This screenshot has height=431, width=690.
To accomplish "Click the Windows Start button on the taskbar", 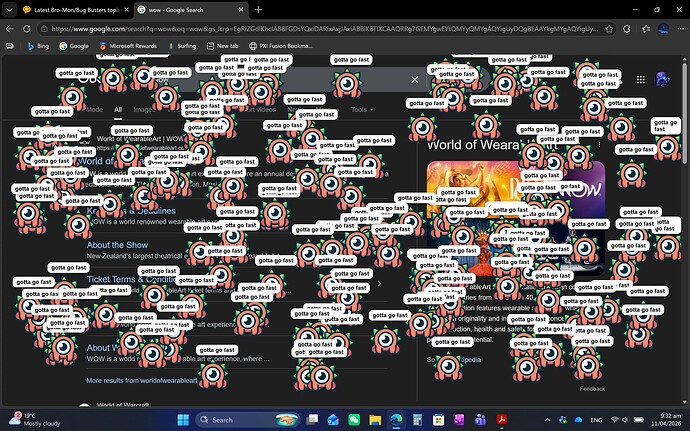I will tap(183, 419).
